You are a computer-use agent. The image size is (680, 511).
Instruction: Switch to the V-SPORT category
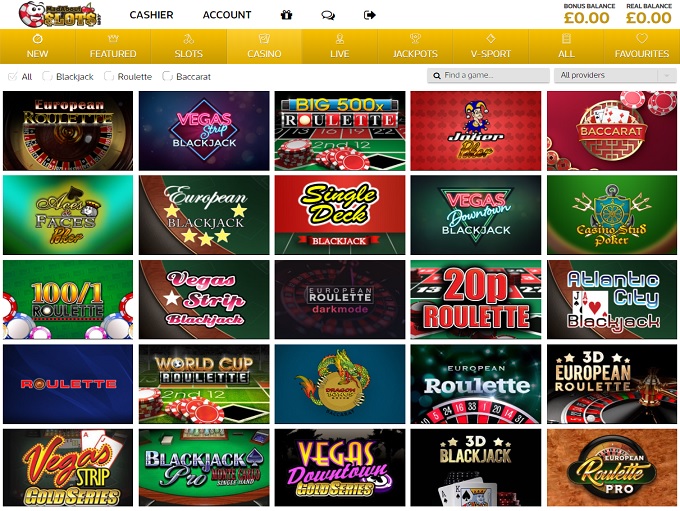pyautogui.click(x=491, y=46)
